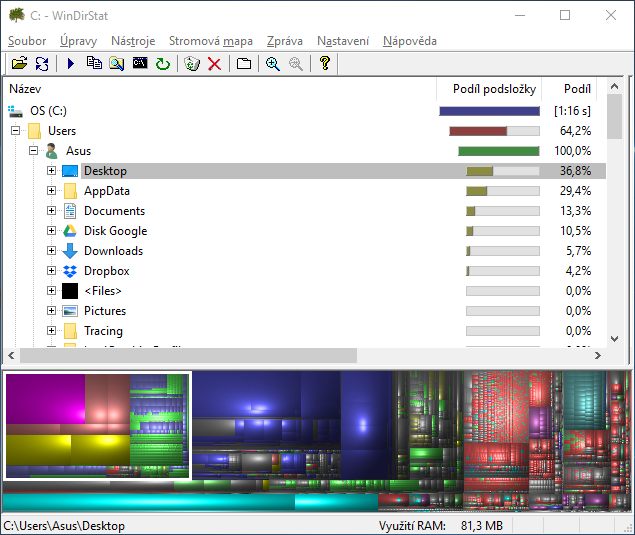The width and height of the screenshot is (635, 535).
Task: Open command prompt here from toolbar
Action: click(x=140, y=64)
